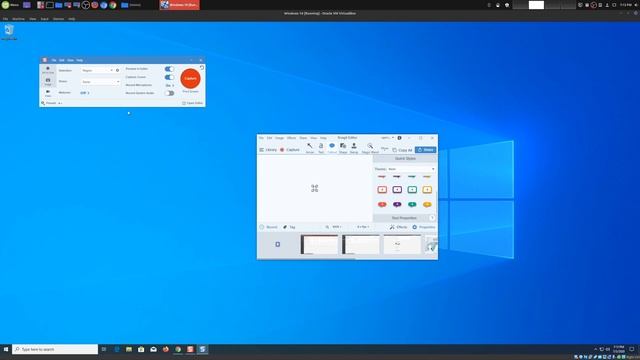The image size is (640, 360).
Task: Pick the purple speech bubble quick style
Action: pyautogui.click(x=397, y=204)
